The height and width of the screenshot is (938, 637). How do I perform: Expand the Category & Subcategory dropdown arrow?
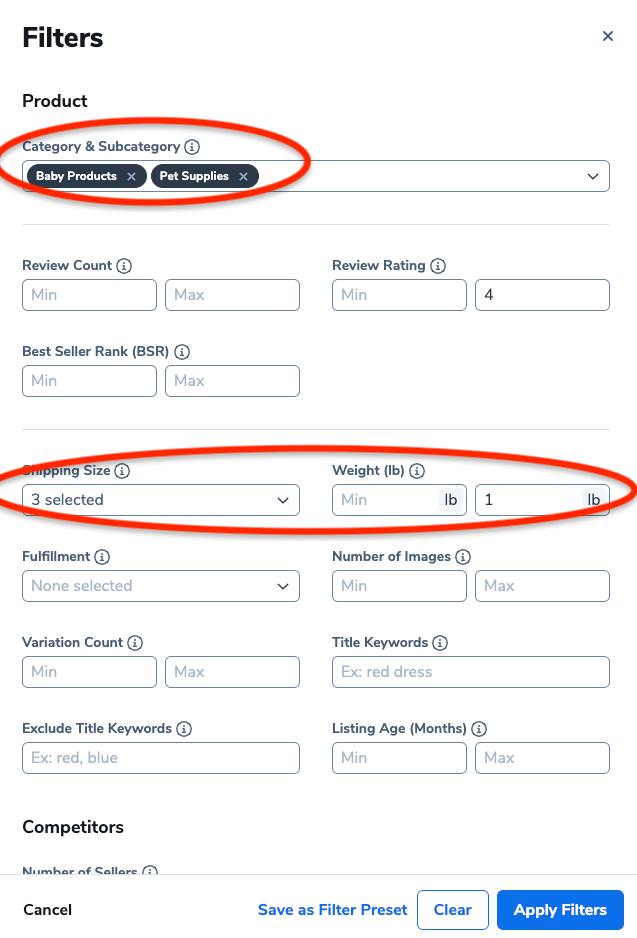(593, 176)
